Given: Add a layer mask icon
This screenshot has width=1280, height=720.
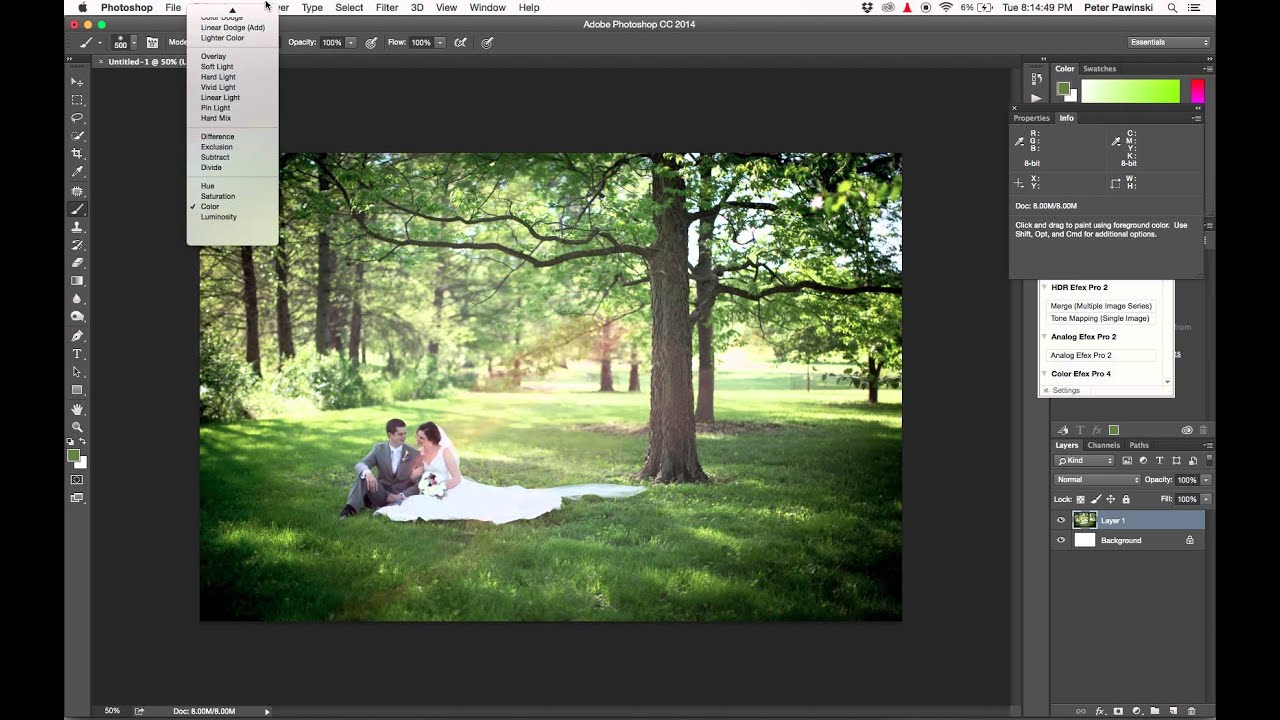Looking at the screenshot, I should (x=1118, y=711).
